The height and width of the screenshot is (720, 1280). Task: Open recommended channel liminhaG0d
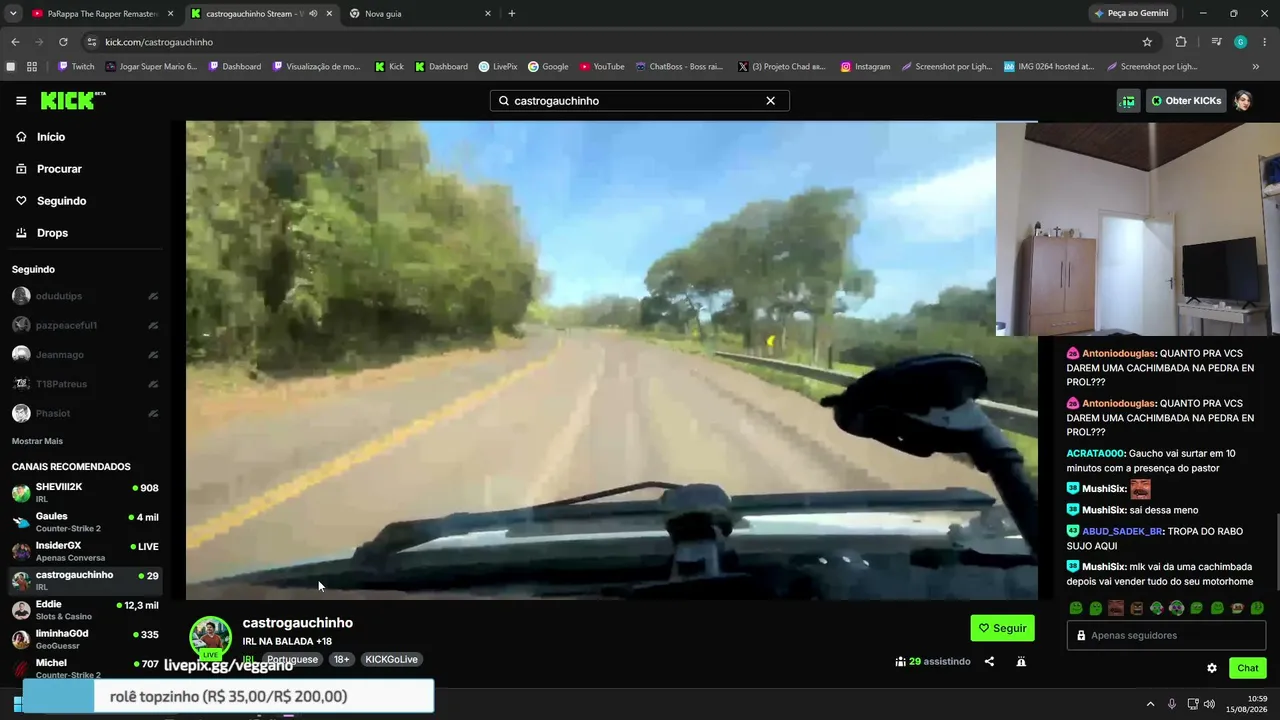pos(85,639)
